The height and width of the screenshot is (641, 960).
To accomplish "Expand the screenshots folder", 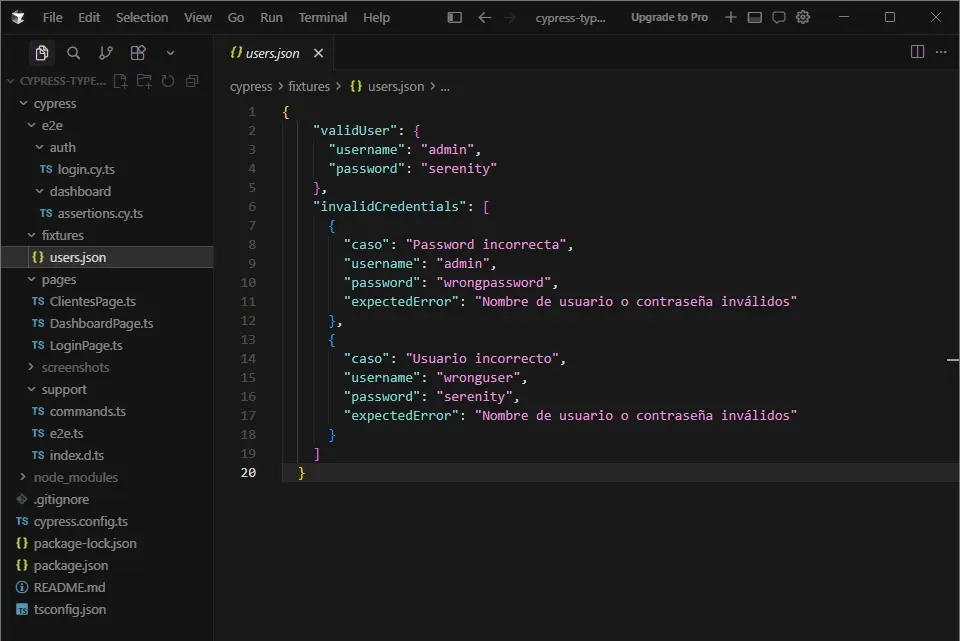I will [75, 367].
